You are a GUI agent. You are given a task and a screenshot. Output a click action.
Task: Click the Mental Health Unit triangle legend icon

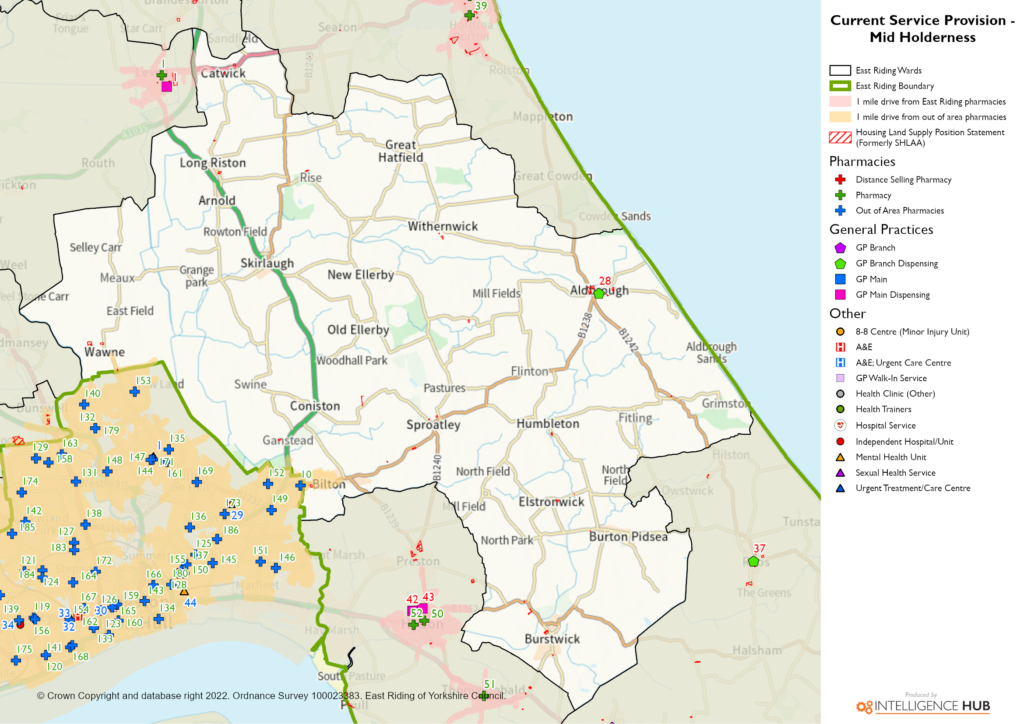click(x=840, y=457)
